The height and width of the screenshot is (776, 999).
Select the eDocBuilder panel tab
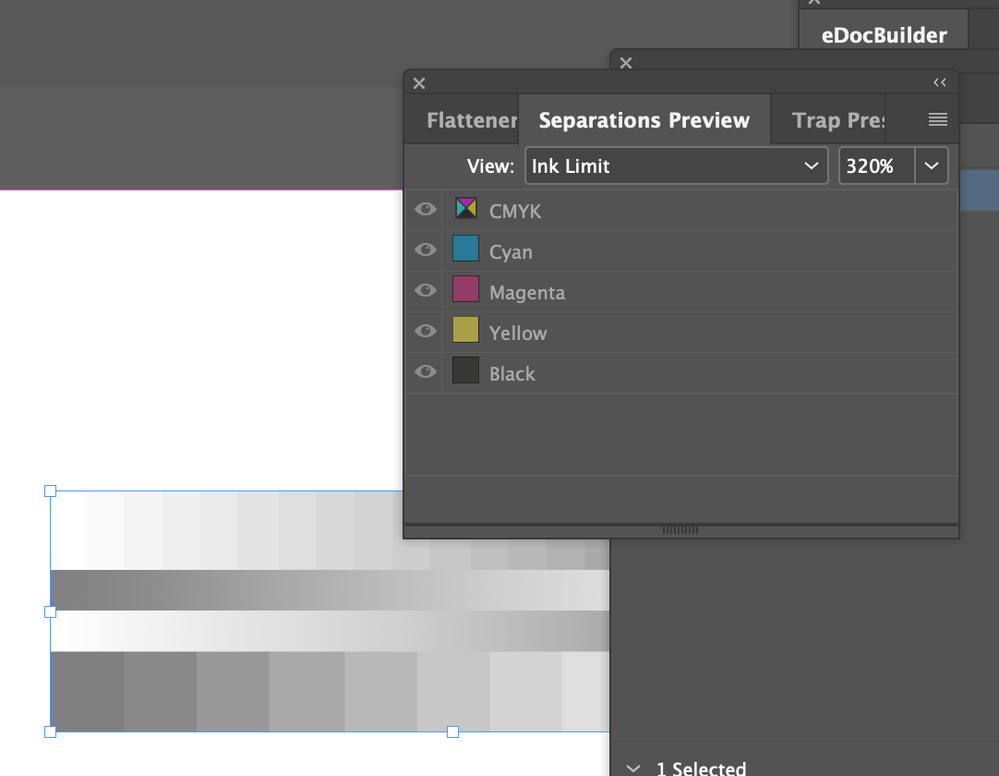(884, 35)
